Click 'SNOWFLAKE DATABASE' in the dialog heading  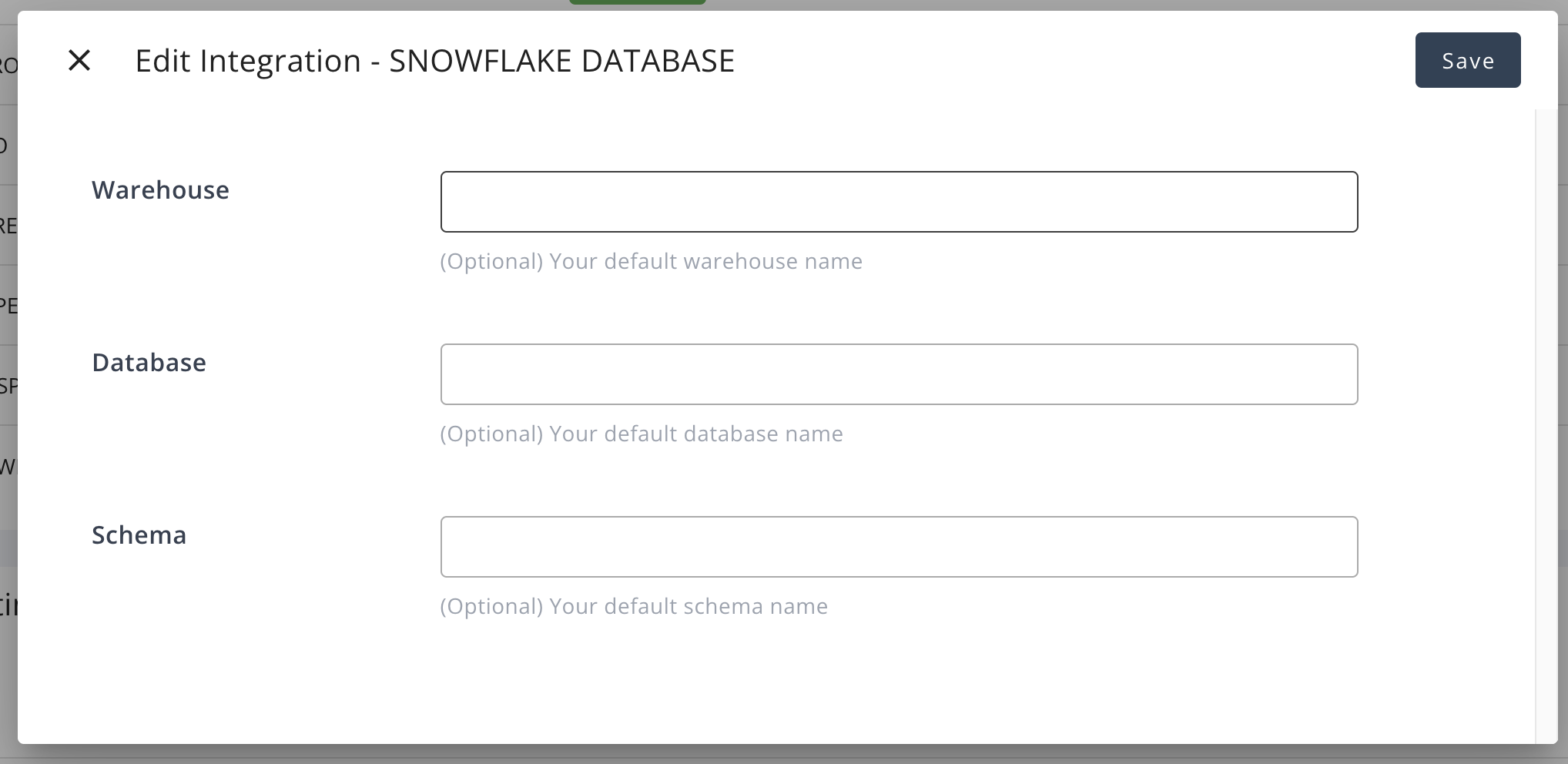[x=561, y=61]
